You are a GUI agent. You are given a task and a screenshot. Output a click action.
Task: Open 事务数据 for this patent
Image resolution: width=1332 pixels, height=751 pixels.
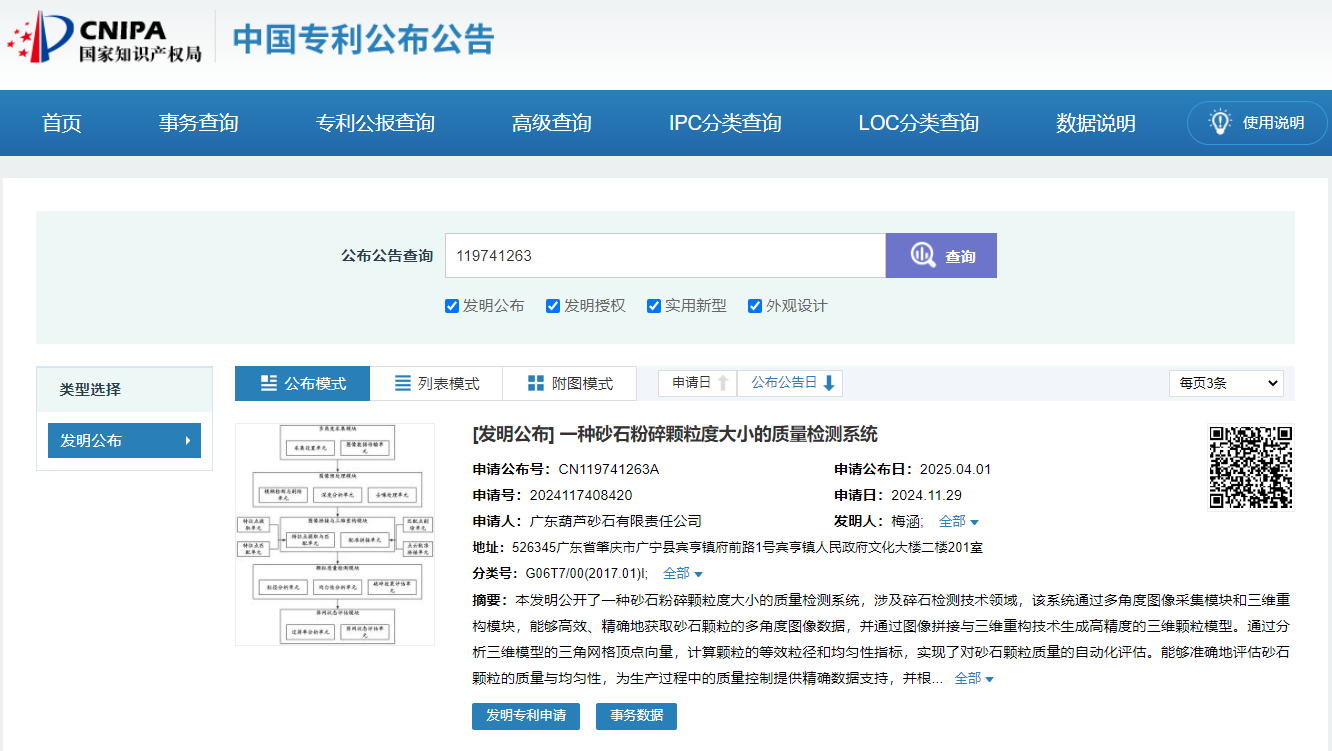636,716
